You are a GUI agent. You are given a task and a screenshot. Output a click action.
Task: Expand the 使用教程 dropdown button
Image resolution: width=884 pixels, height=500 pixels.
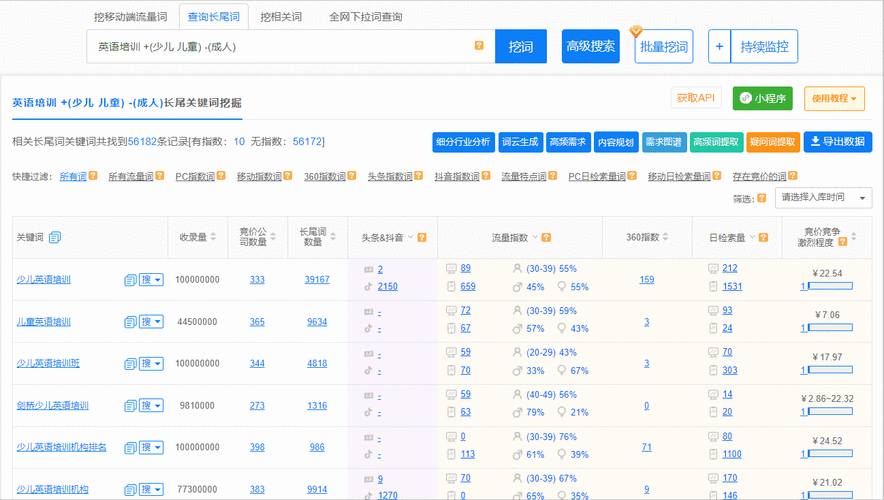tap(834, 98)
